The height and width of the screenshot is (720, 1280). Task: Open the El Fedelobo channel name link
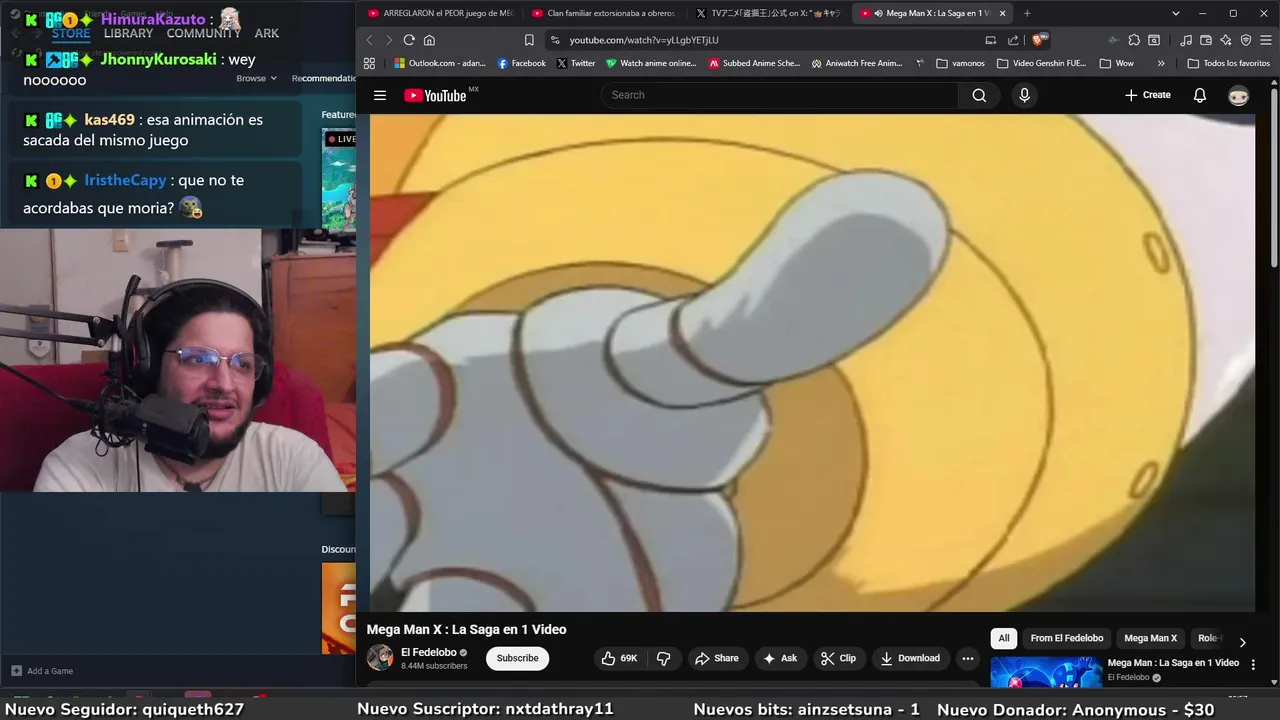(429, 653)
